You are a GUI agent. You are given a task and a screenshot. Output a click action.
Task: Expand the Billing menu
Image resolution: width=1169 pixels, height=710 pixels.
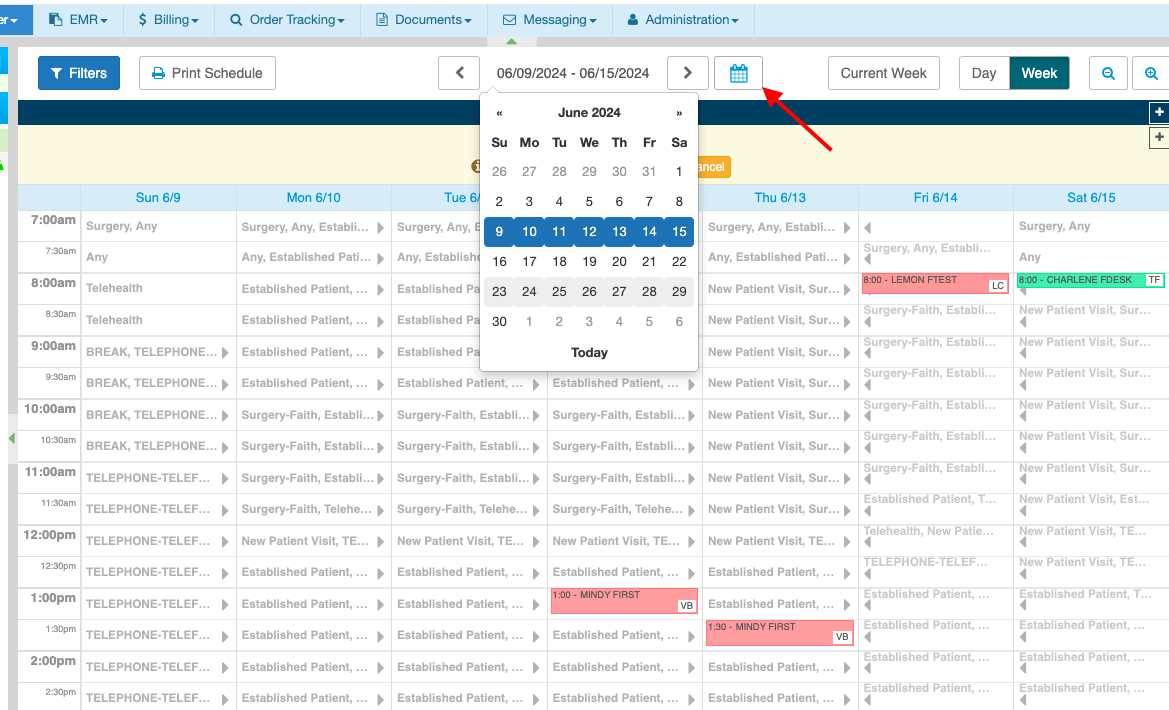coord(168,19)
